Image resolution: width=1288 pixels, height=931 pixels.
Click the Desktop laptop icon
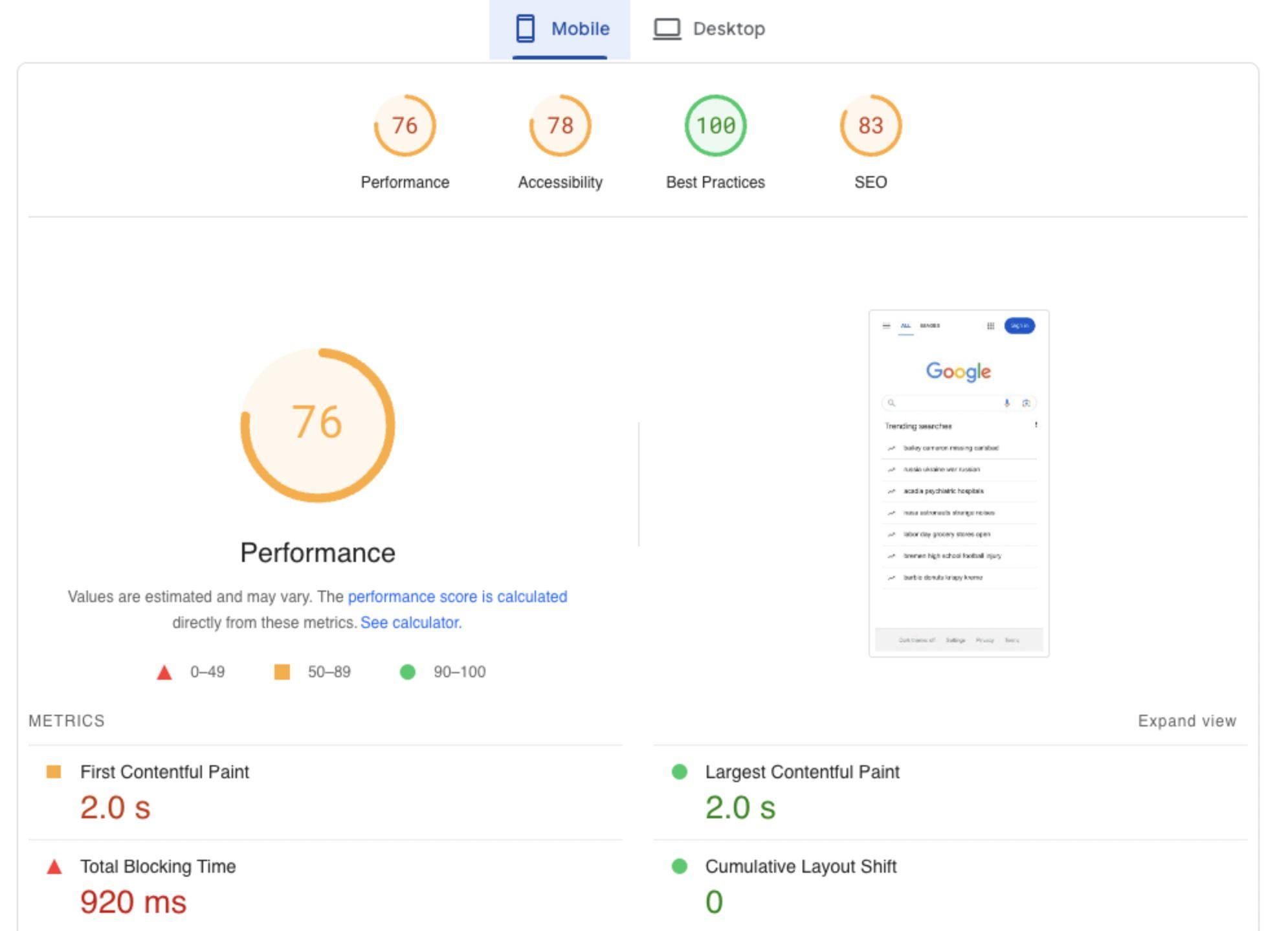coord(667,29)
